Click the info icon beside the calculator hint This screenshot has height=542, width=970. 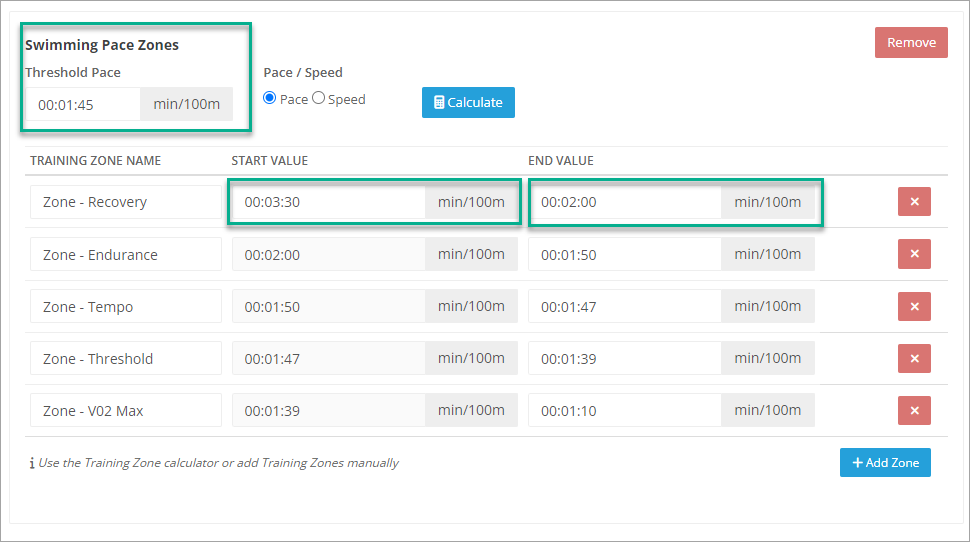(31, 463)
